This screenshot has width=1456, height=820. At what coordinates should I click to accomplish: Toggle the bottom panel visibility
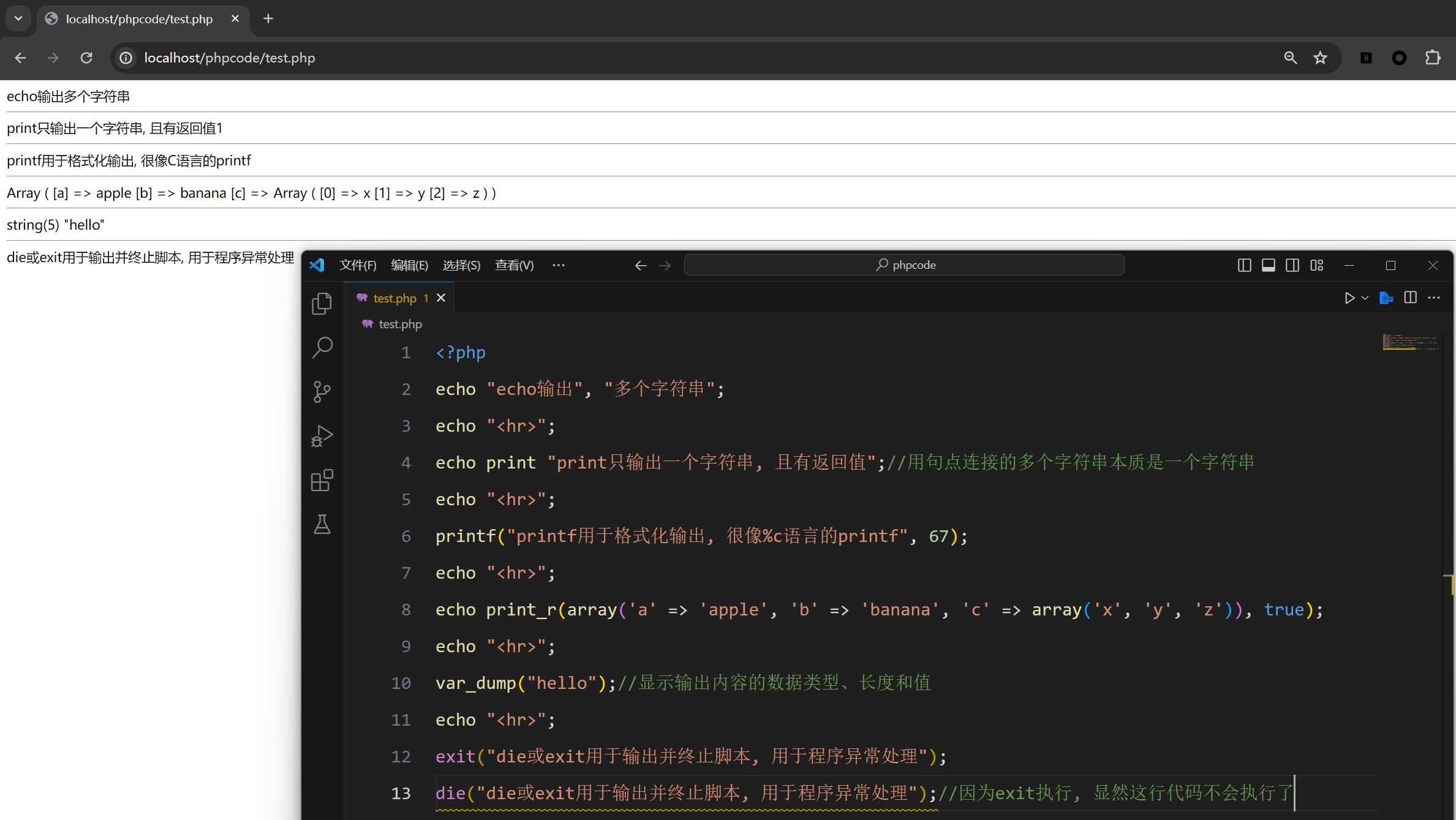[1268, 265]
